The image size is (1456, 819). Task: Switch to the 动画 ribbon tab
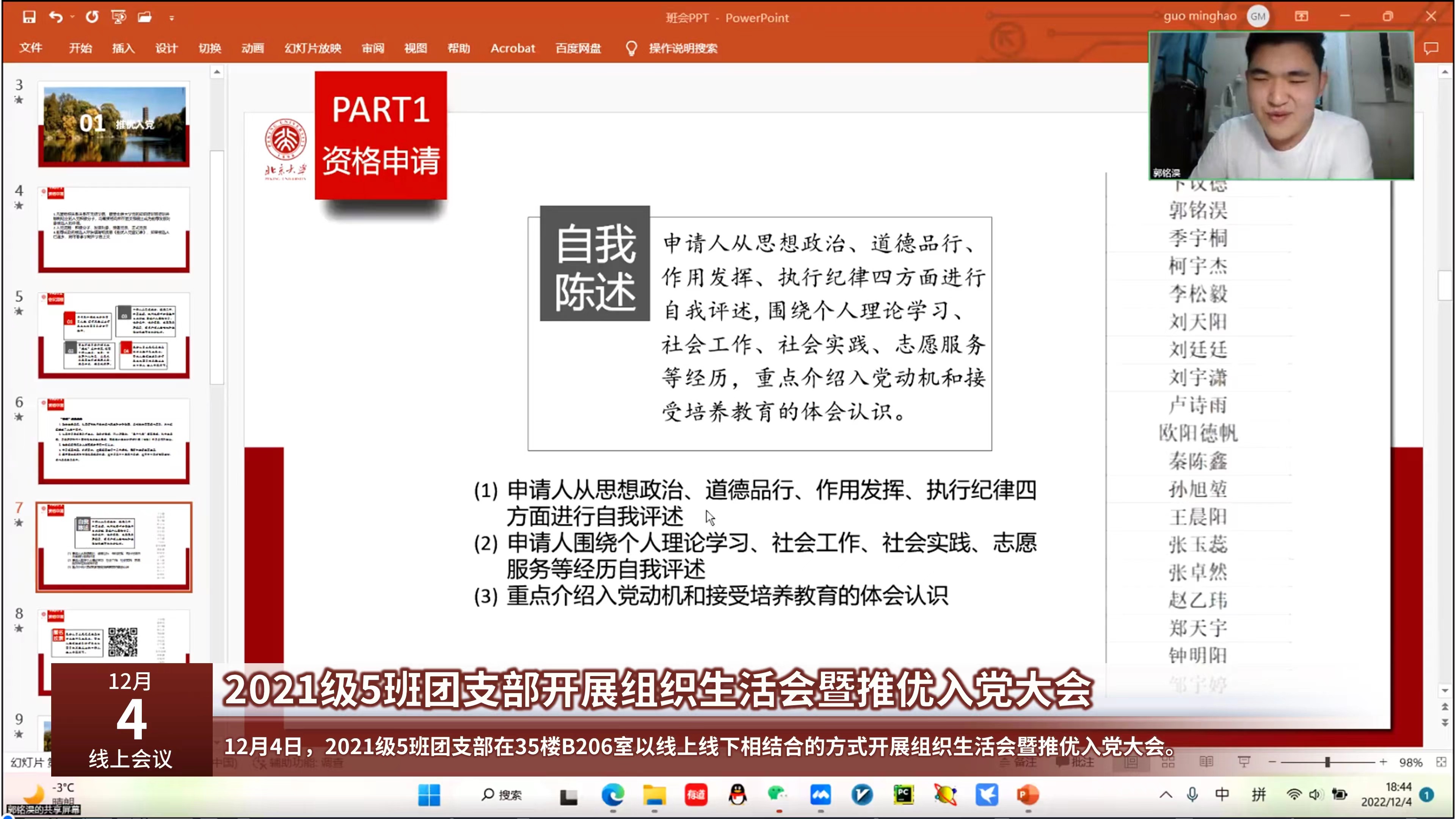click(x=253, y=48)
